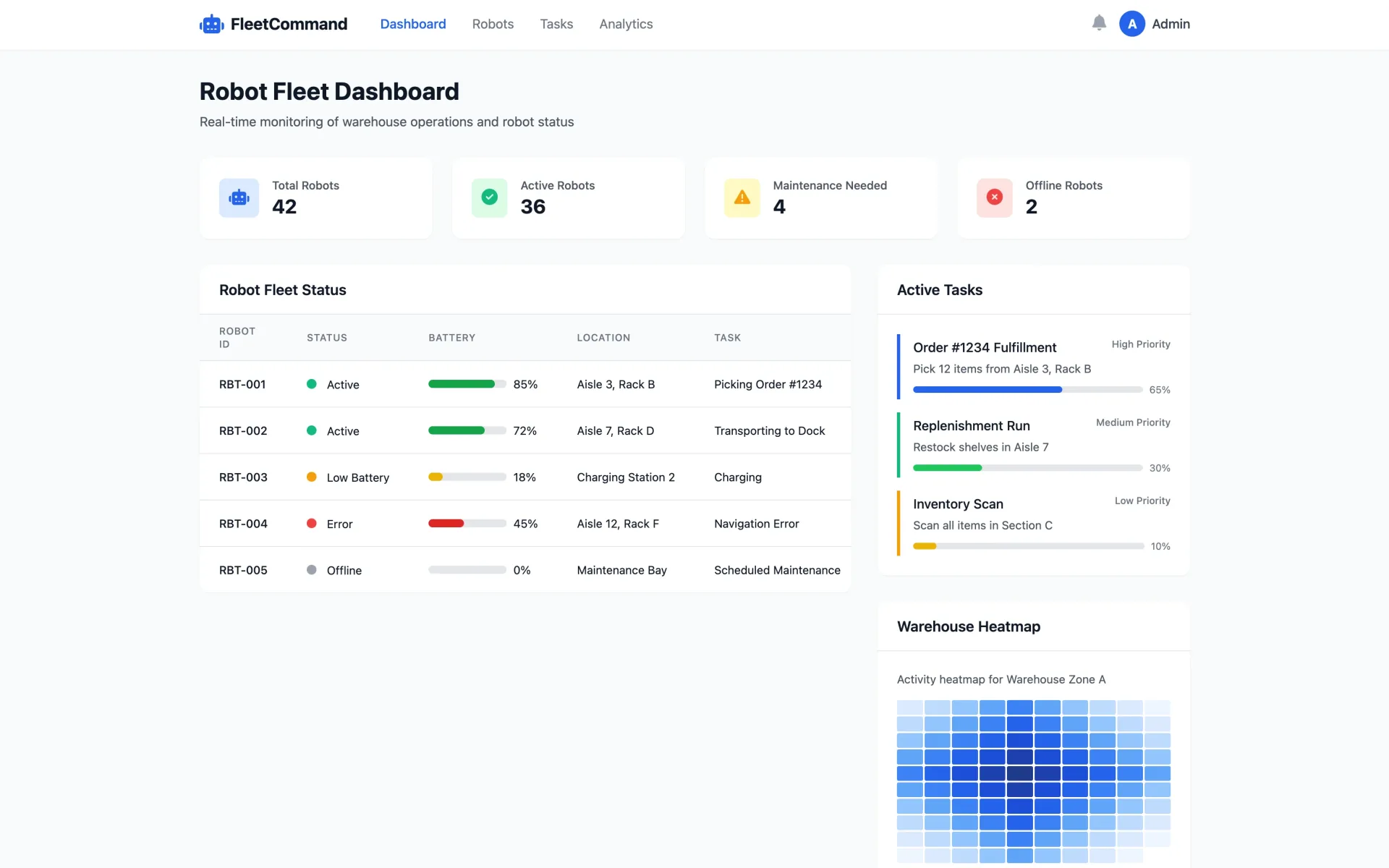Click the RBT-002 battery bar
The image size is (1389, 868).
click(467, 430)
